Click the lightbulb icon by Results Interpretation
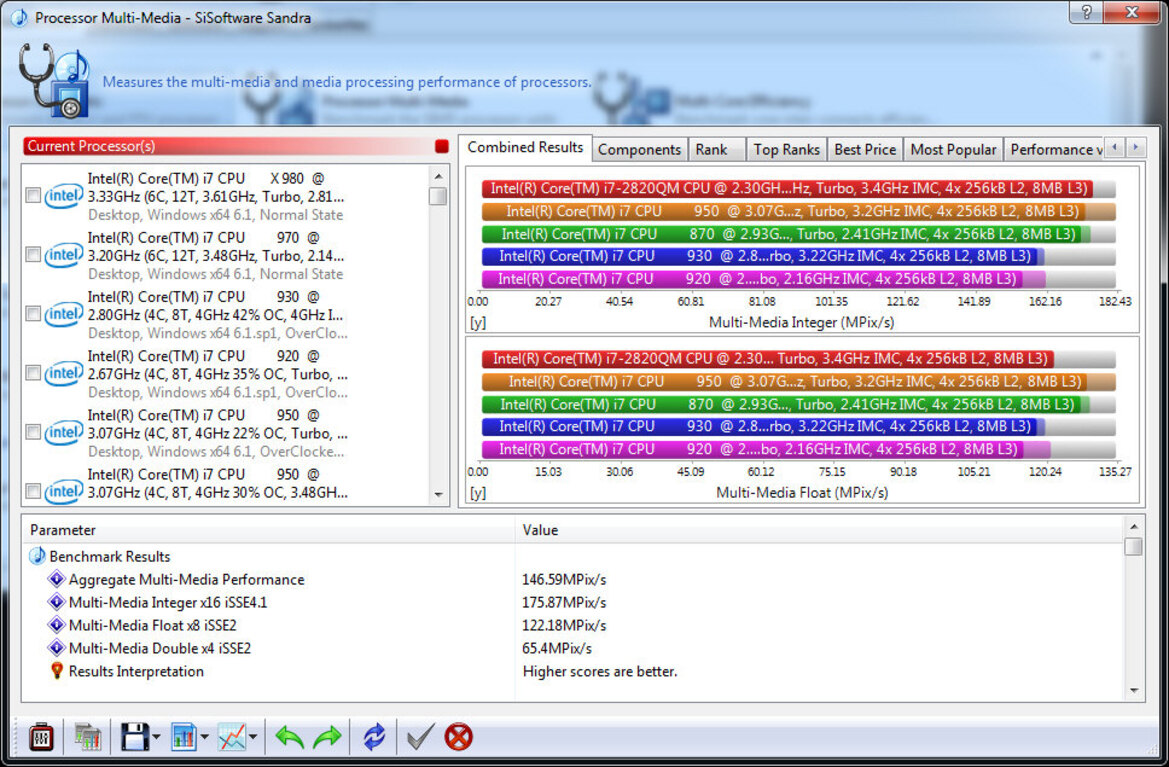Screen dimensions: 1169x767 pyautogui.click(x=57, y=670)
